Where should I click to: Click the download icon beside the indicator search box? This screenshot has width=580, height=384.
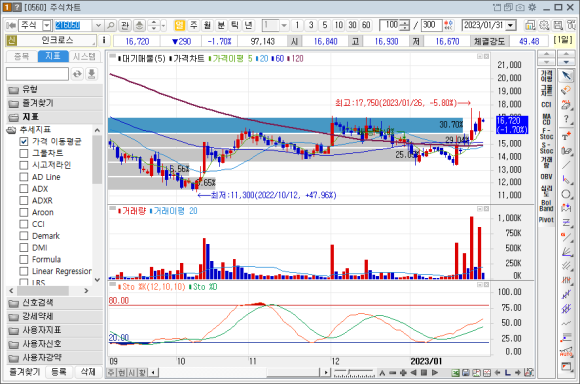[x=91, y=74]
